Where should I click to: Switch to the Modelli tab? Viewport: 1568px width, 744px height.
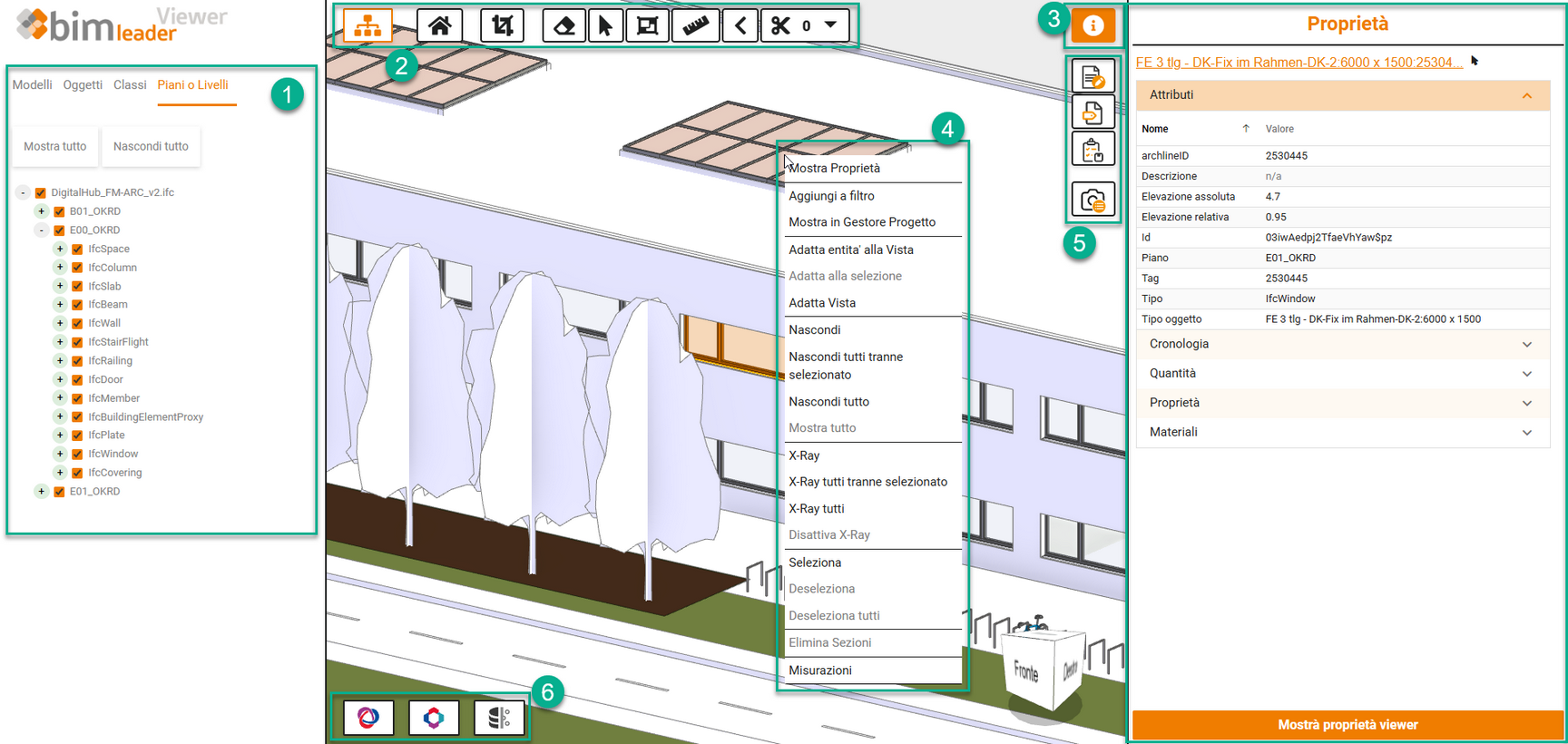tap(33, 84)
